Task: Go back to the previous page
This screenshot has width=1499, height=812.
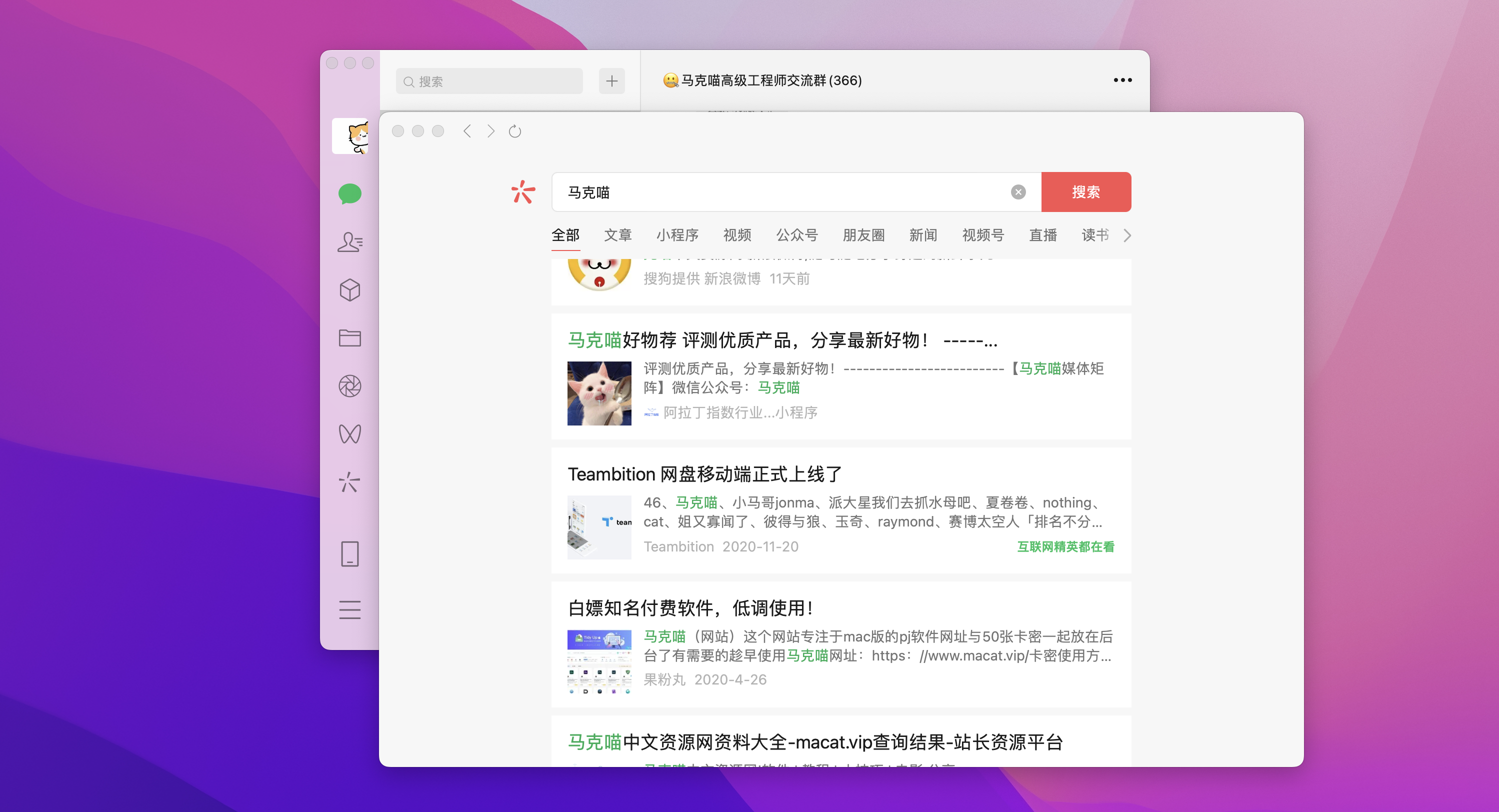Action: 466,131
